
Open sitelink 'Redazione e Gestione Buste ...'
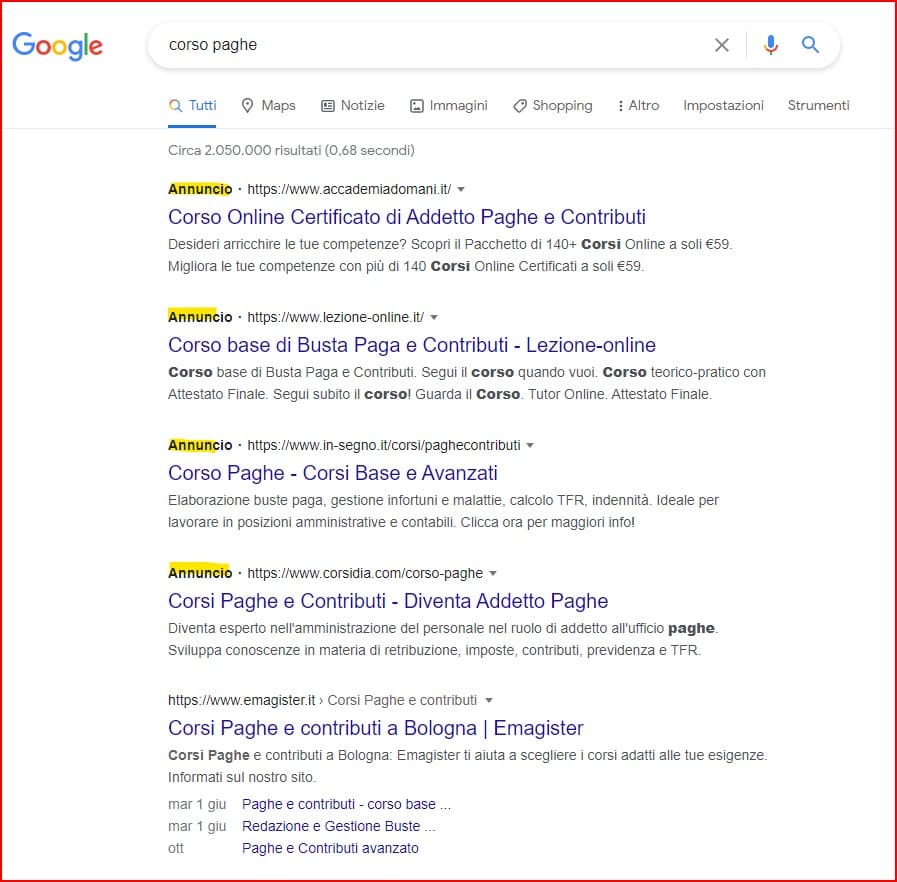(339, 827)
